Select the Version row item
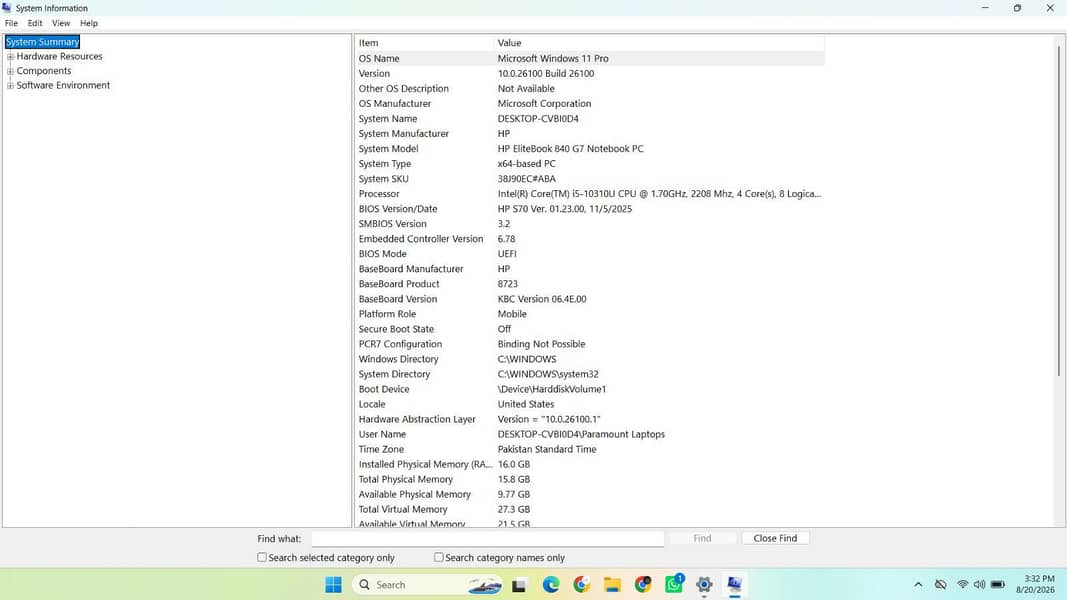This screenshot has width=1067, height=600. (x=590, y=73)
